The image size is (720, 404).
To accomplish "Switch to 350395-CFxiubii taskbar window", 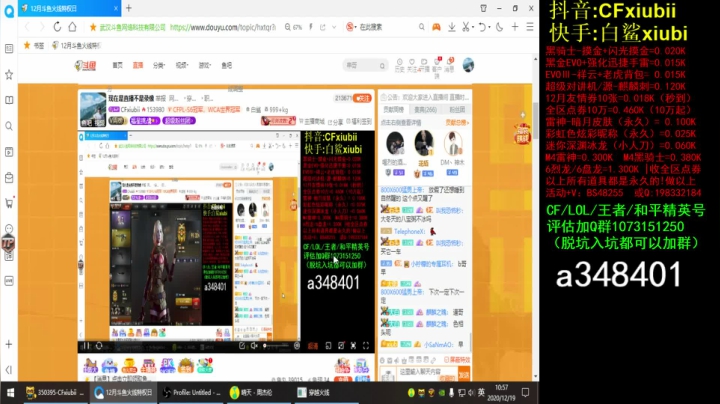I will tap(56, 393).
